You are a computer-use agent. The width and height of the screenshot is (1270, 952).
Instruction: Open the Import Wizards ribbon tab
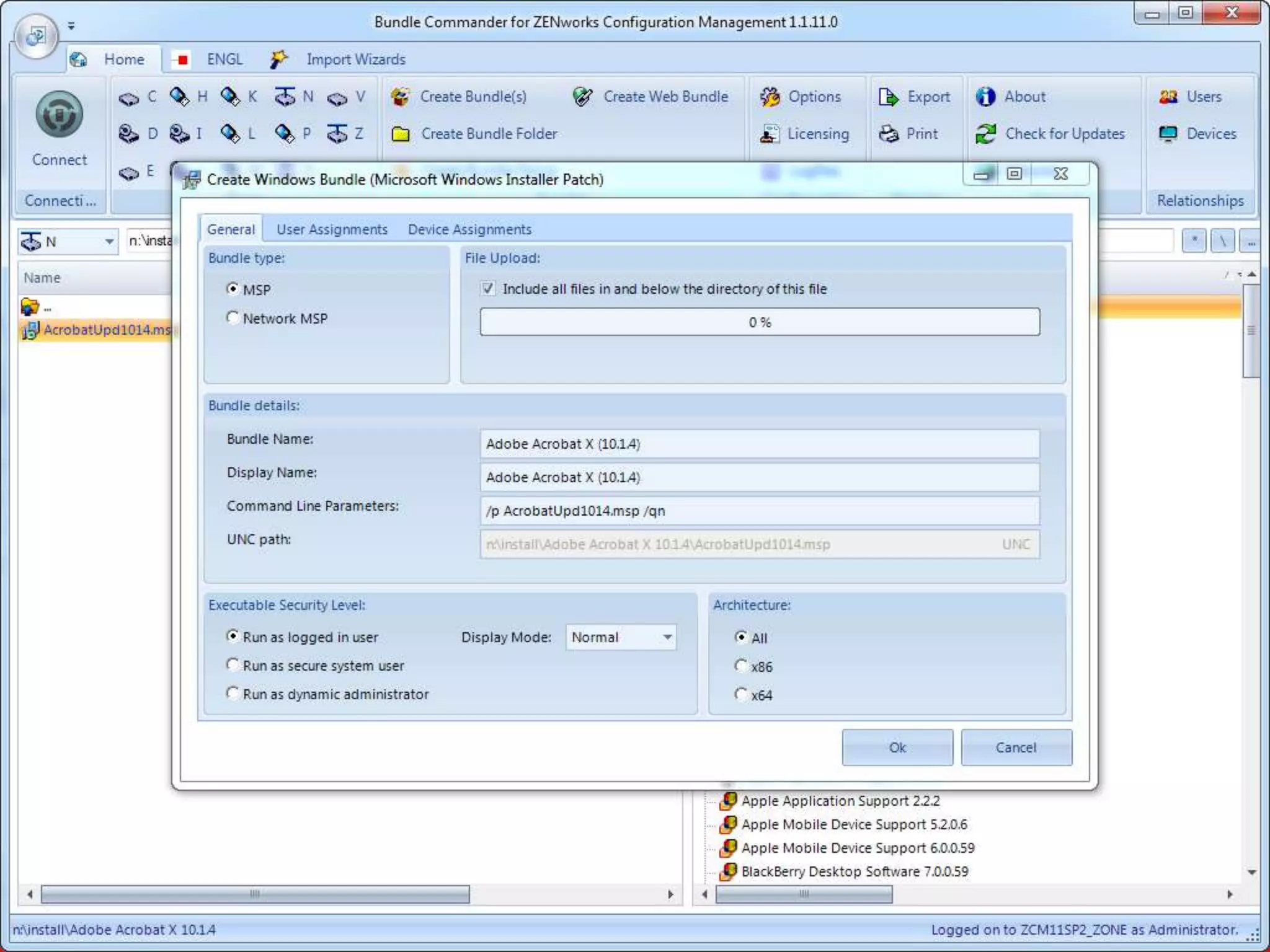(x=355, y=59)
